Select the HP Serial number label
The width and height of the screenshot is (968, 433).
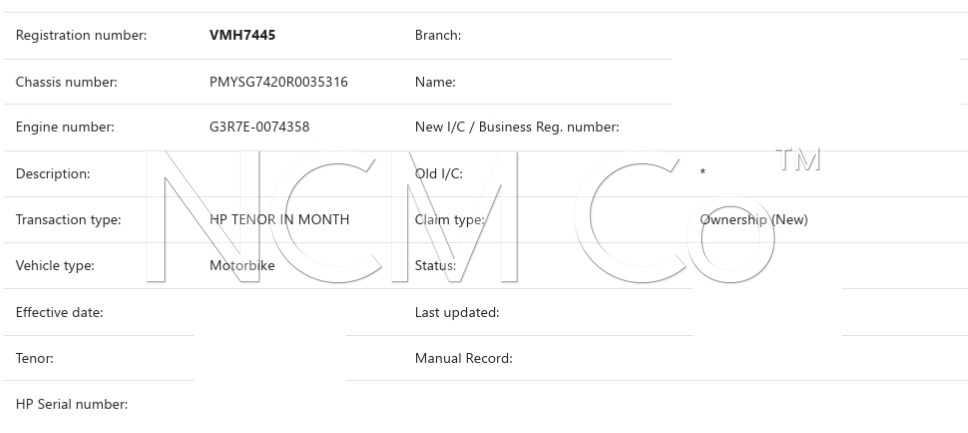(x=72, y=405)
